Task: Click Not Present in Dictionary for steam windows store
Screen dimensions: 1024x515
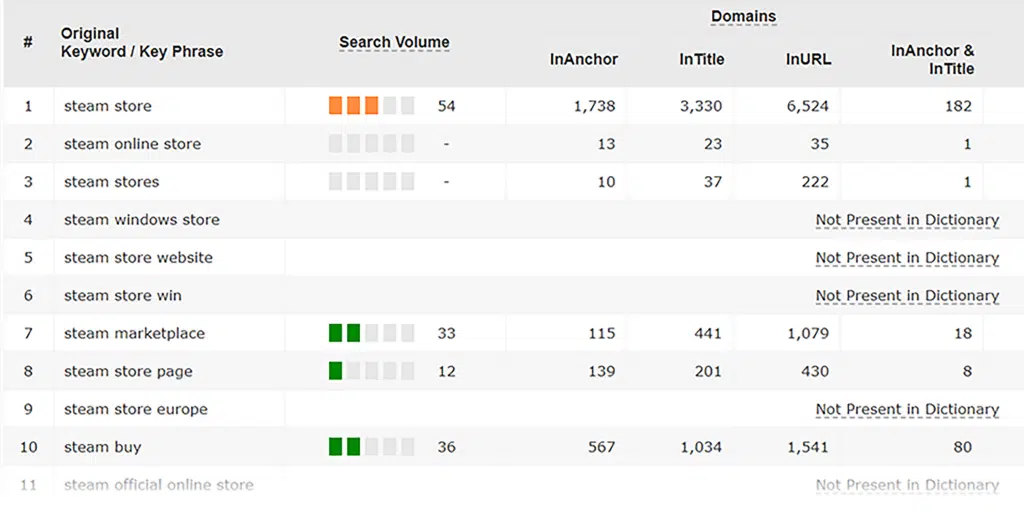Action: (x=907, y=220)
